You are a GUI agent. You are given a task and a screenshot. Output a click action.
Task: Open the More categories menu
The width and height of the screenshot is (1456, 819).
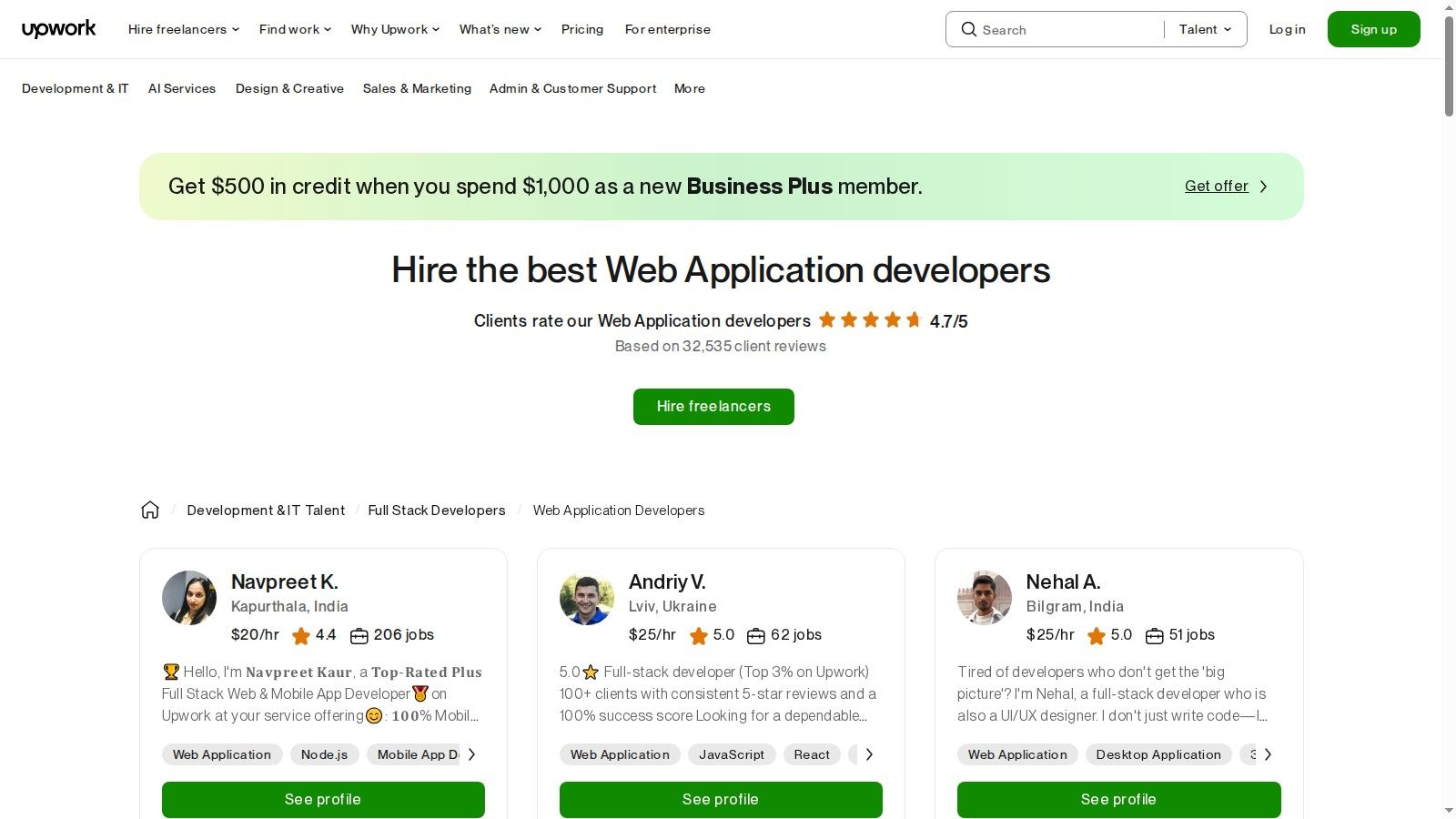689,88
